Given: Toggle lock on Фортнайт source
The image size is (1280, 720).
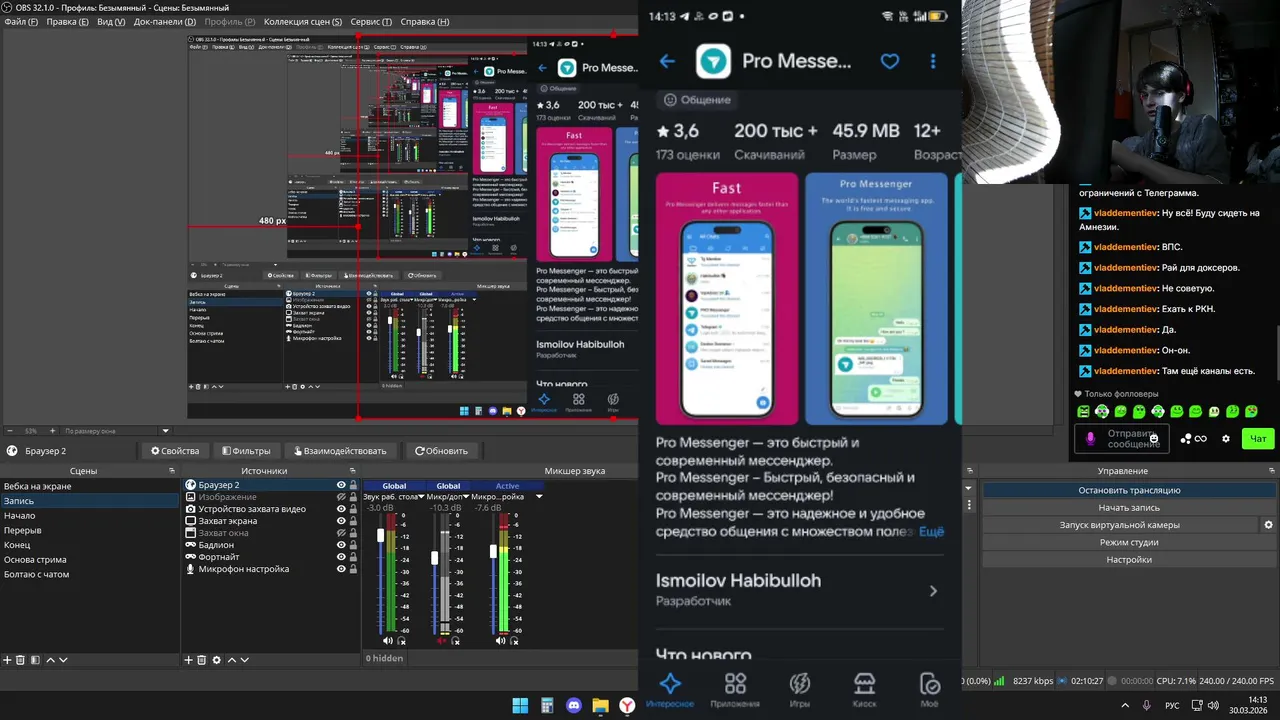Looking at the screenshot, I should point(353,557).
